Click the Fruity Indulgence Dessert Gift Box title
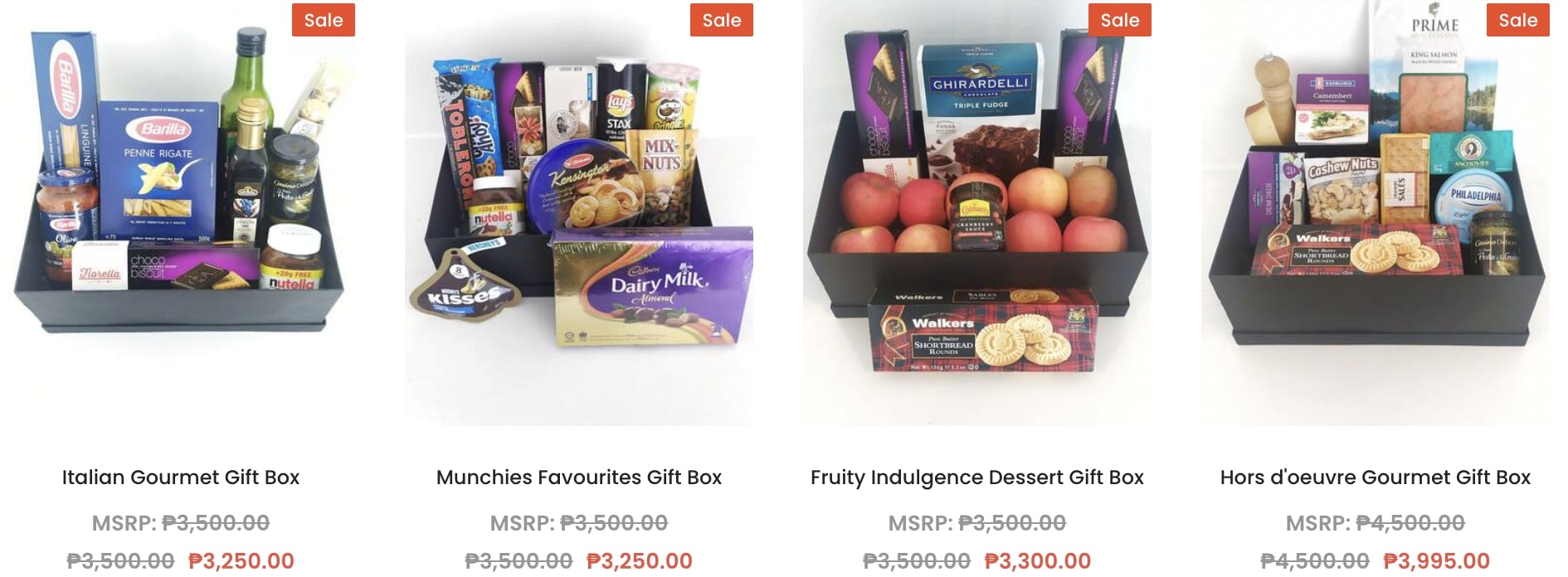 pyautogui.click(x=977, y=478)
